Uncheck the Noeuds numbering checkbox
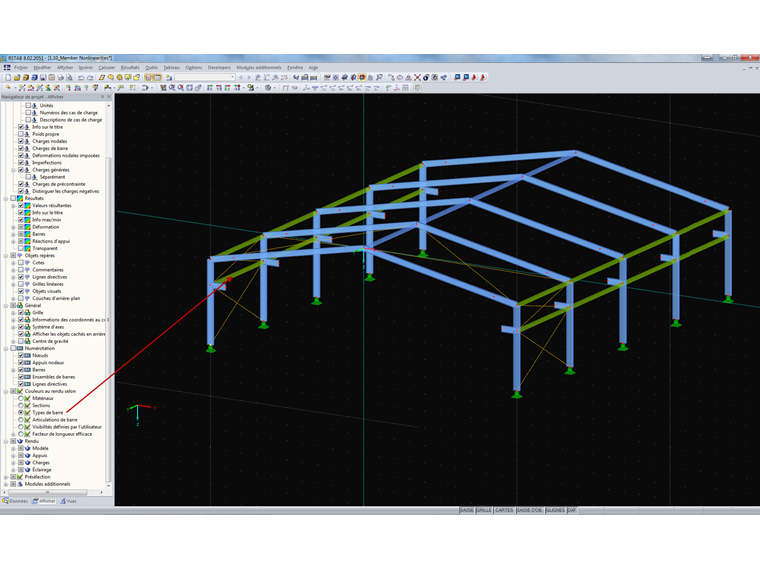The image size is (760, 570). pyautogui.click(x=21, y=355)
